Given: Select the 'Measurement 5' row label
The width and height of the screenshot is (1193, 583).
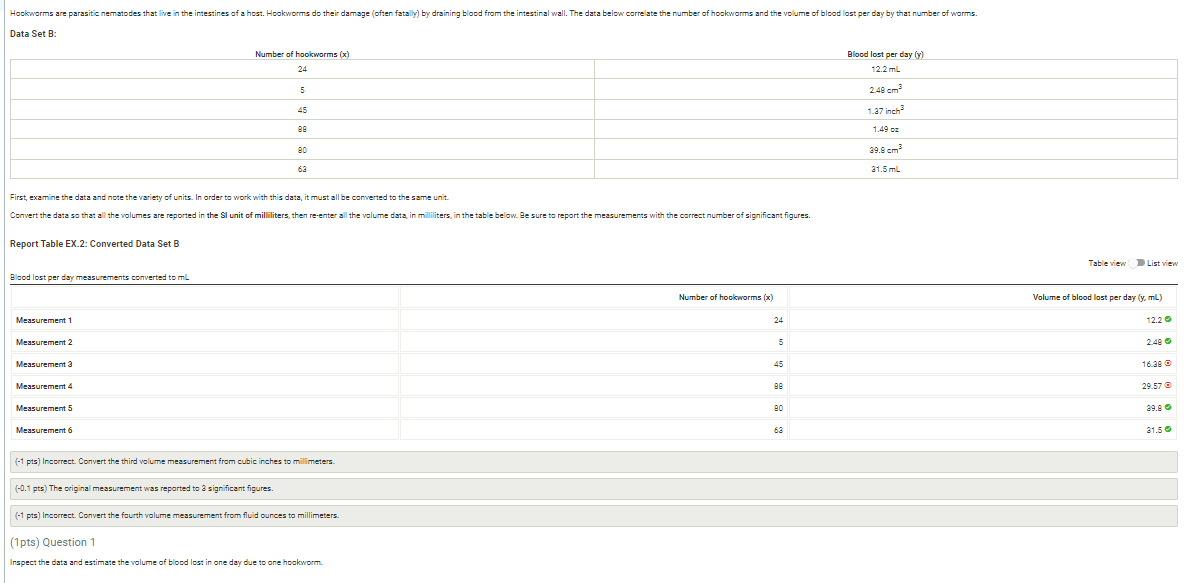Looking at the screenshot, I should tap(44, 409).
